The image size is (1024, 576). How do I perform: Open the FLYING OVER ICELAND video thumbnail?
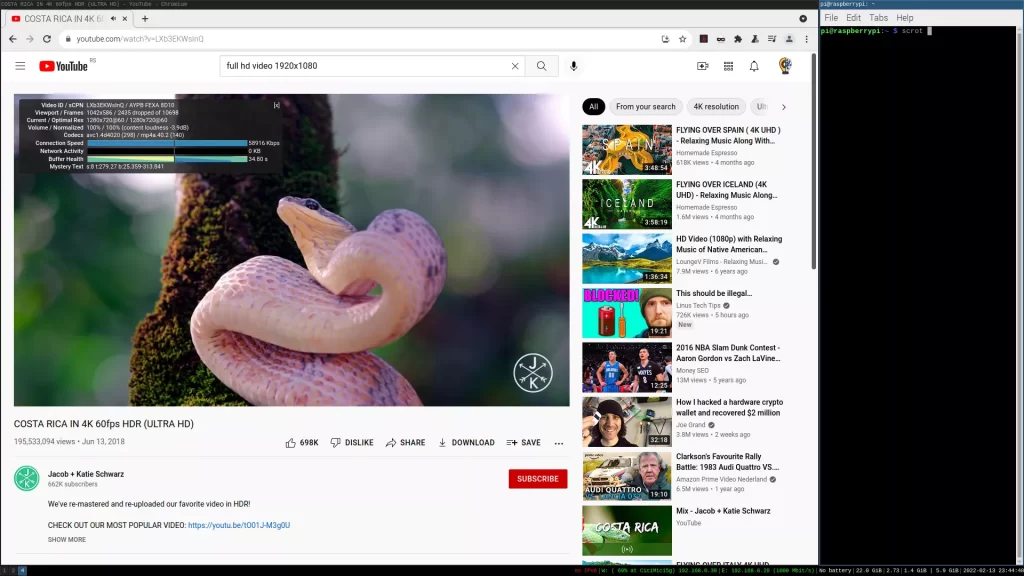[x=627, y=204]
